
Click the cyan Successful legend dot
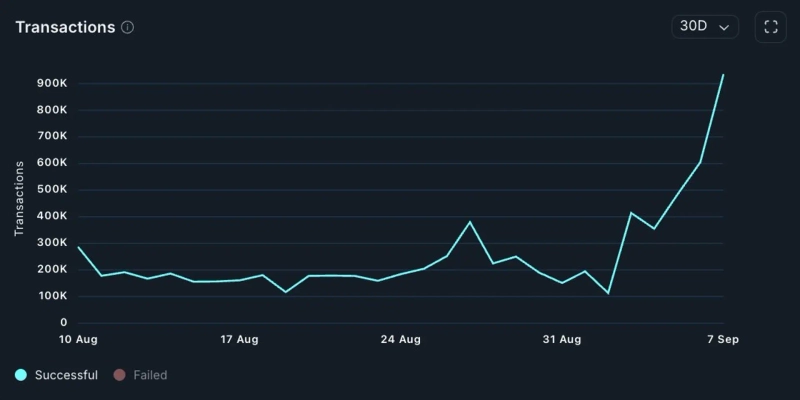[x=21, y=375]
